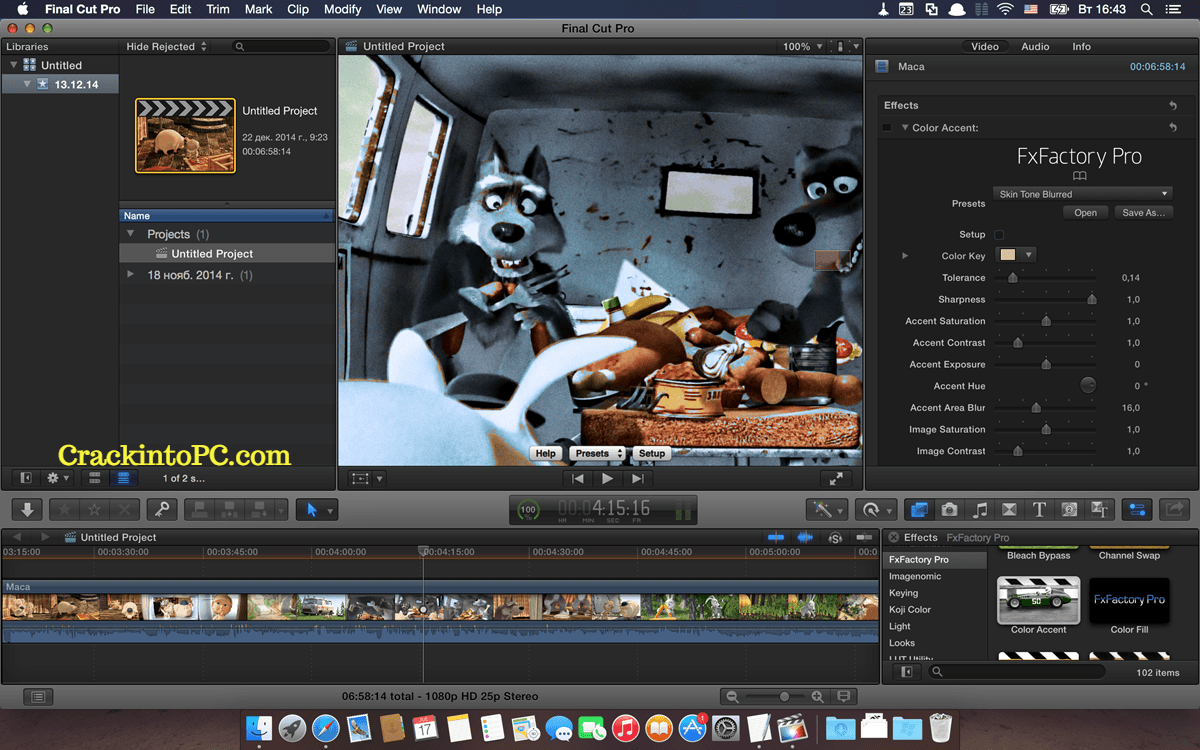Screen dimensions: 1200x750
Task: Switch to the Audio inspector tab
Action: click(1035, 46)
